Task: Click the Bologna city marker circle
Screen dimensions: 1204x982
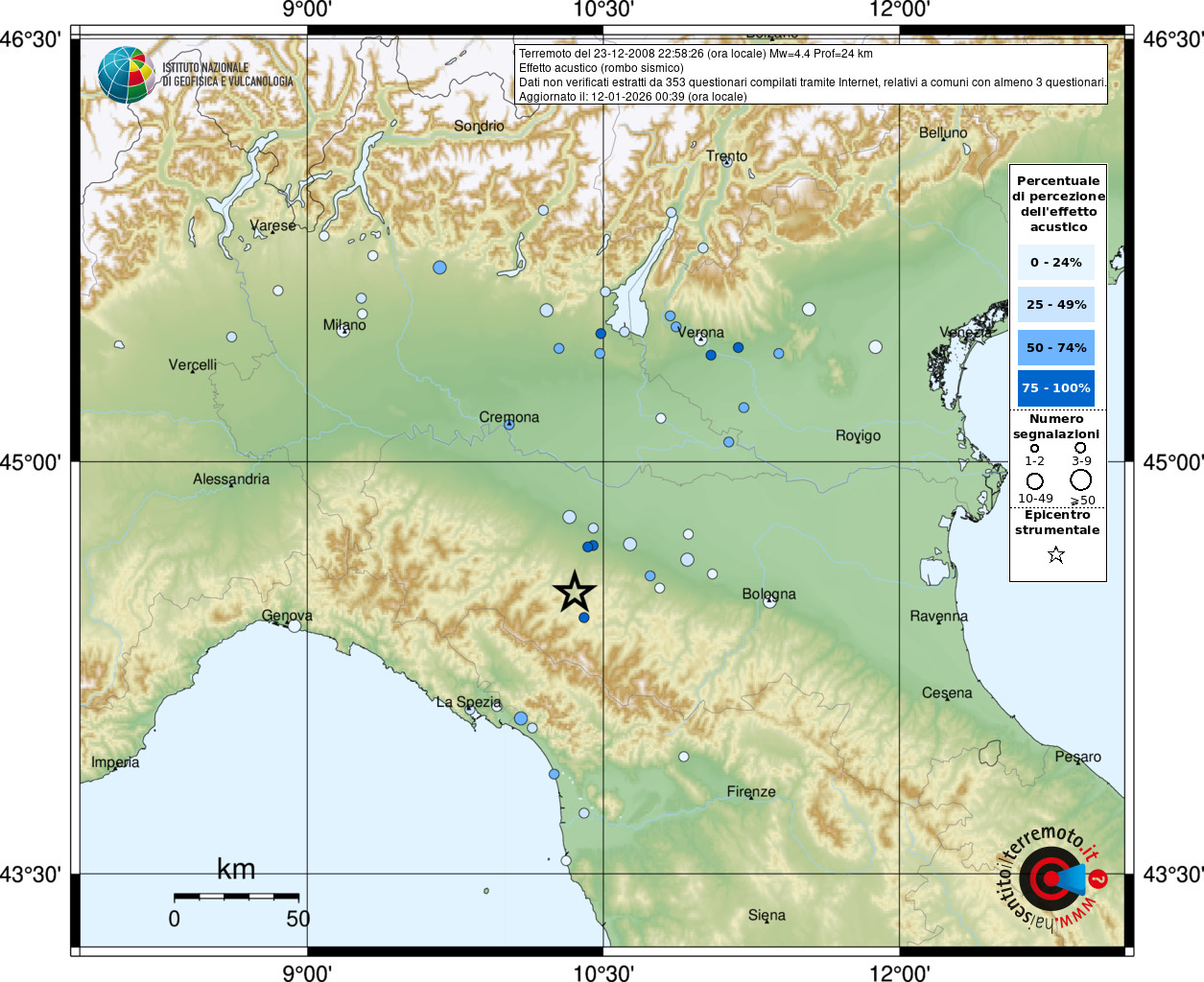Action: pyautogui.click(x=769, y=601)
